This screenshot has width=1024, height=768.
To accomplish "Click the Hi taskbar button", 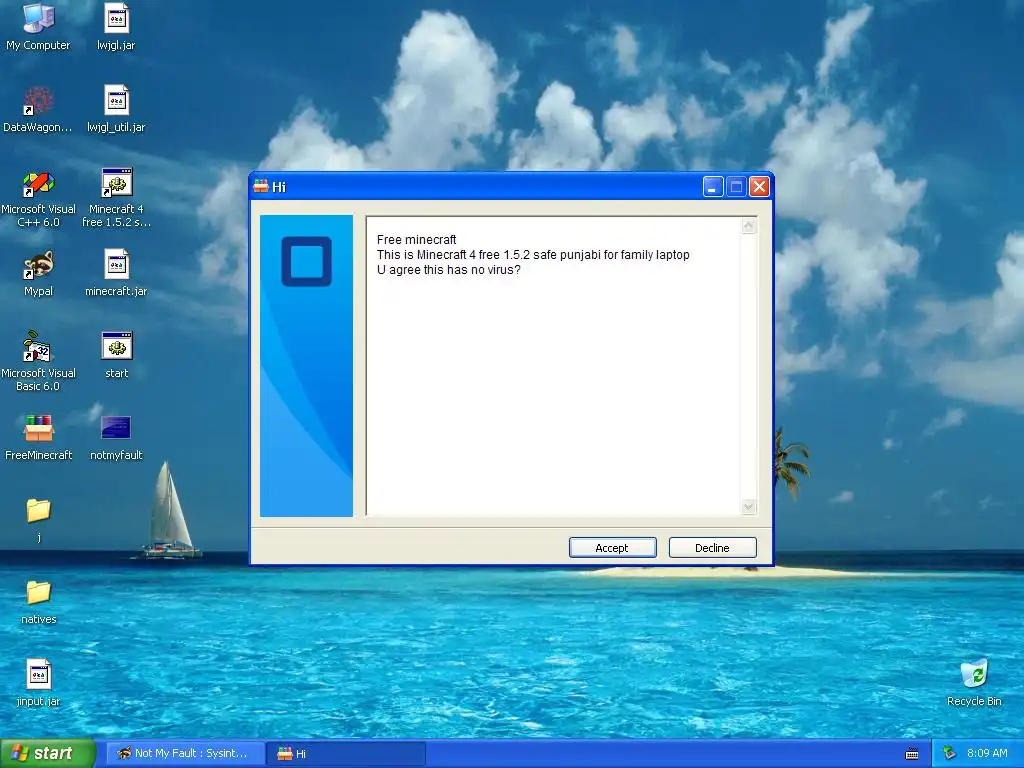I will tap(347, 754).
